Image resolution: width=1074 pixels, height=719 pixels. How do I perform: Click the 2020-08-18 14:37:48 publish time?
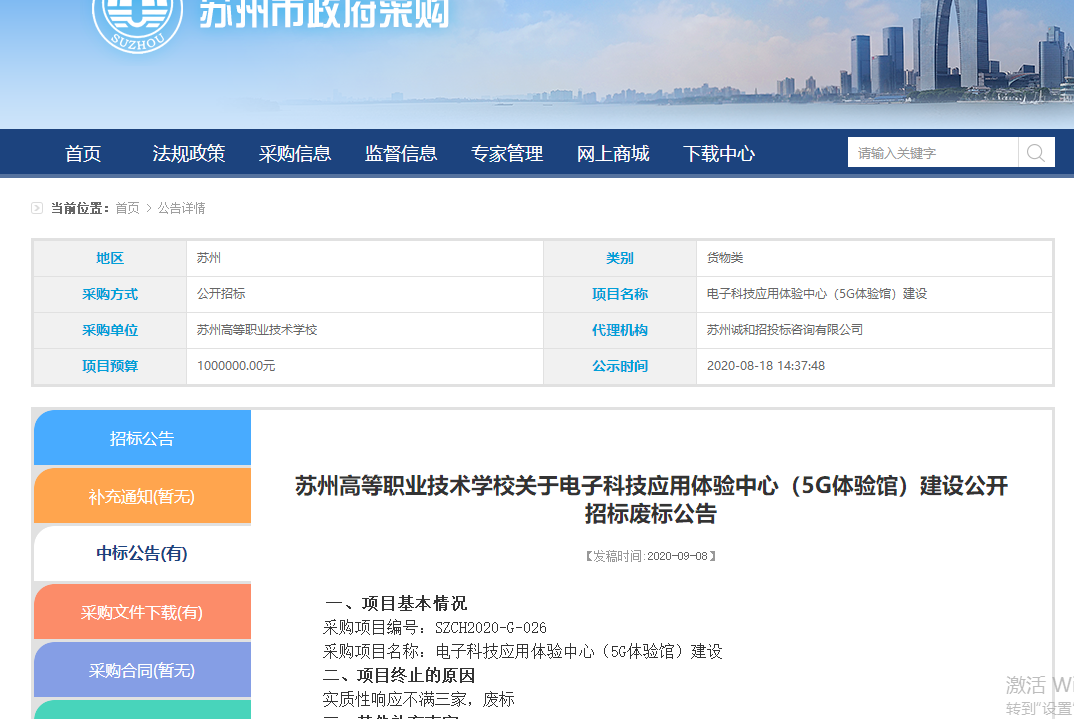766,366
